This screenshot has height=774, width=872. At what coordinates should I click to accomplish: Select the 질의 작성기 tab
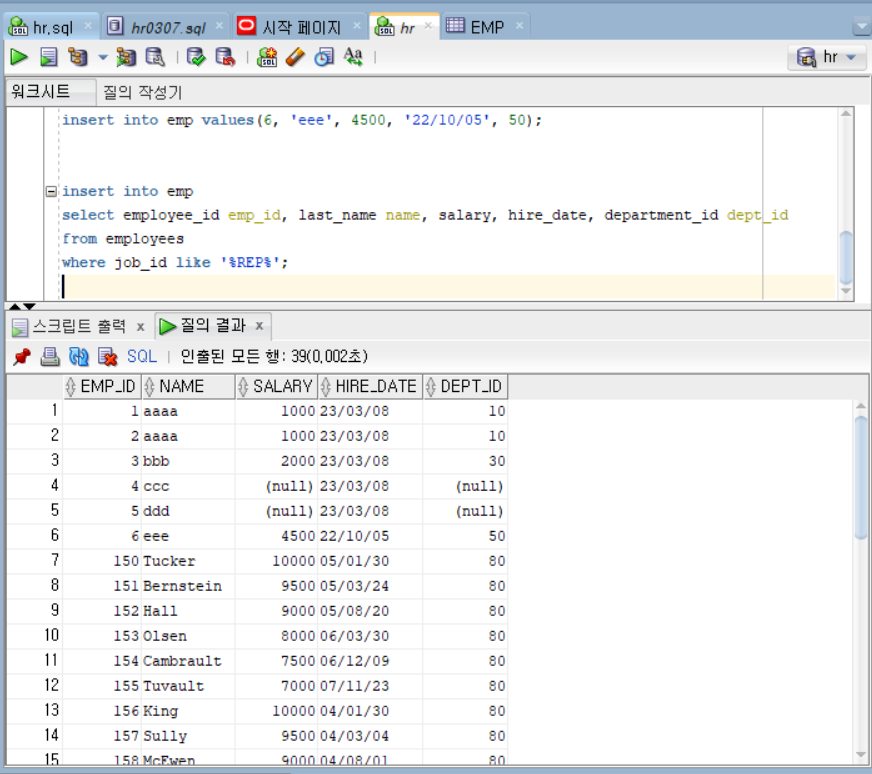click(x=142, y=92)
